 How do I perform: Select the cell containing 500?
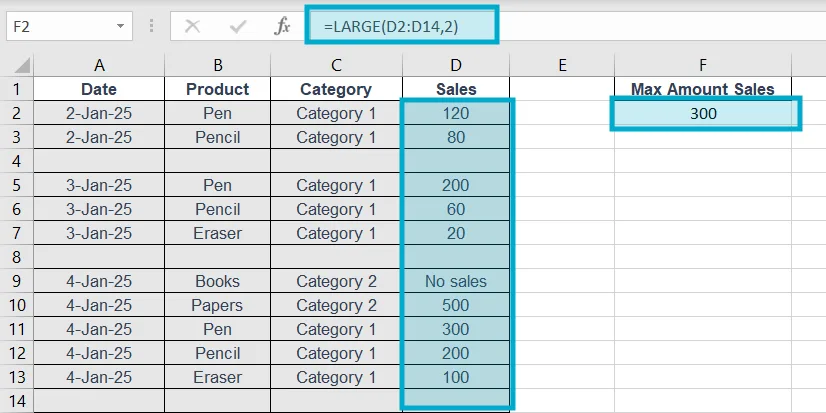coord(456,306)
